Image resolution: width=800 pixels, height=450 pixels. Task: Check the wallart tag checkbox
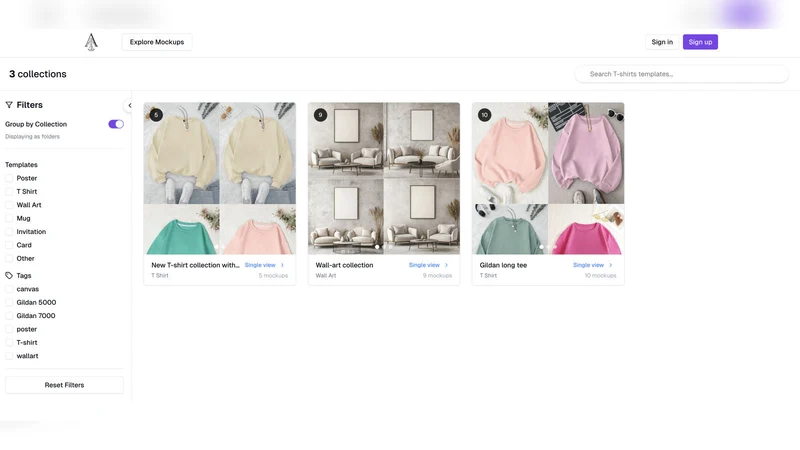coord(9,356)
